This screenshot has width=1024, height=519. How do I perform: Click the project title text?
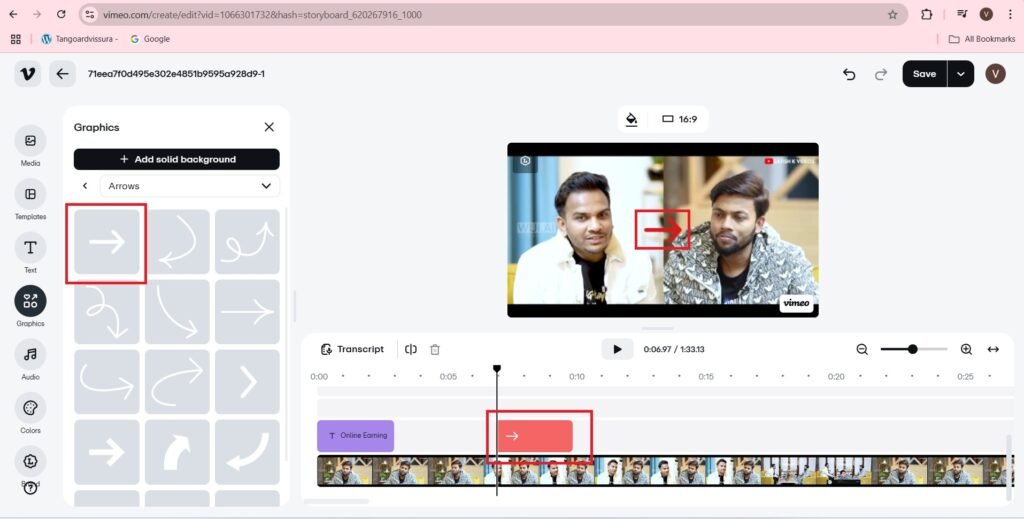coord(176,74)
